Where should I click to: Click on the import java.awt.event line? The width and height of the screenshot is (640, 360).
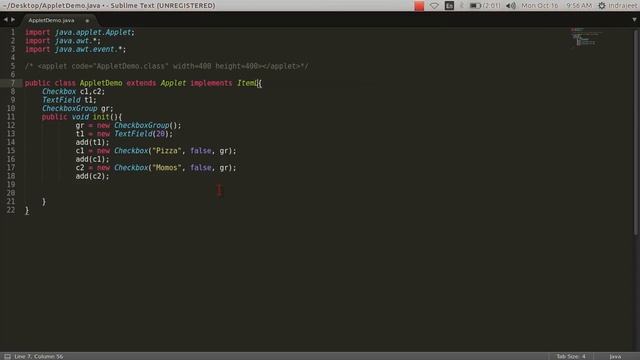point(76,49)
